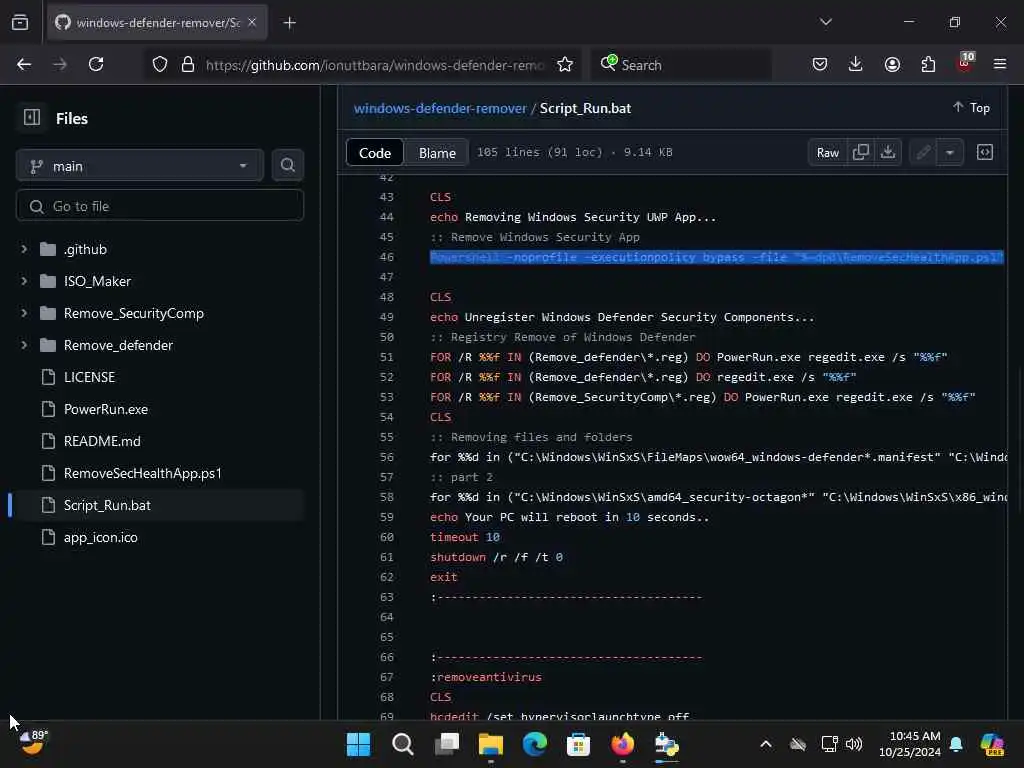
Task: Go forward to next page
Action: (59, 65)
